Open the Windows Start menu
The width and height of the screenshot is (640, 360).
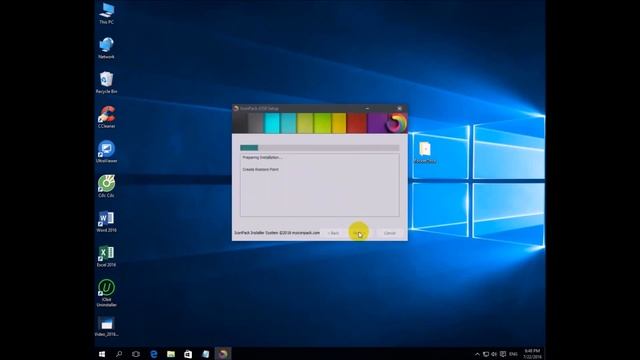tap(102, 354)
